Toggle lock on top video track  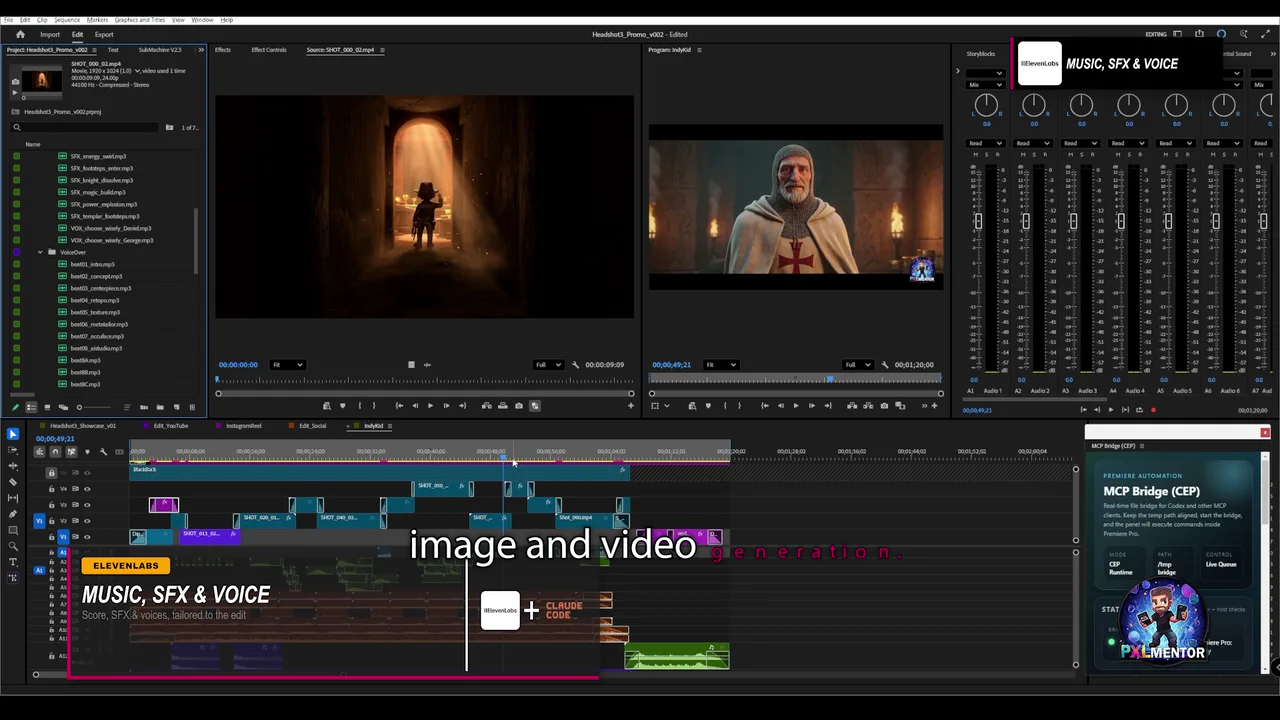coord(51,473)
